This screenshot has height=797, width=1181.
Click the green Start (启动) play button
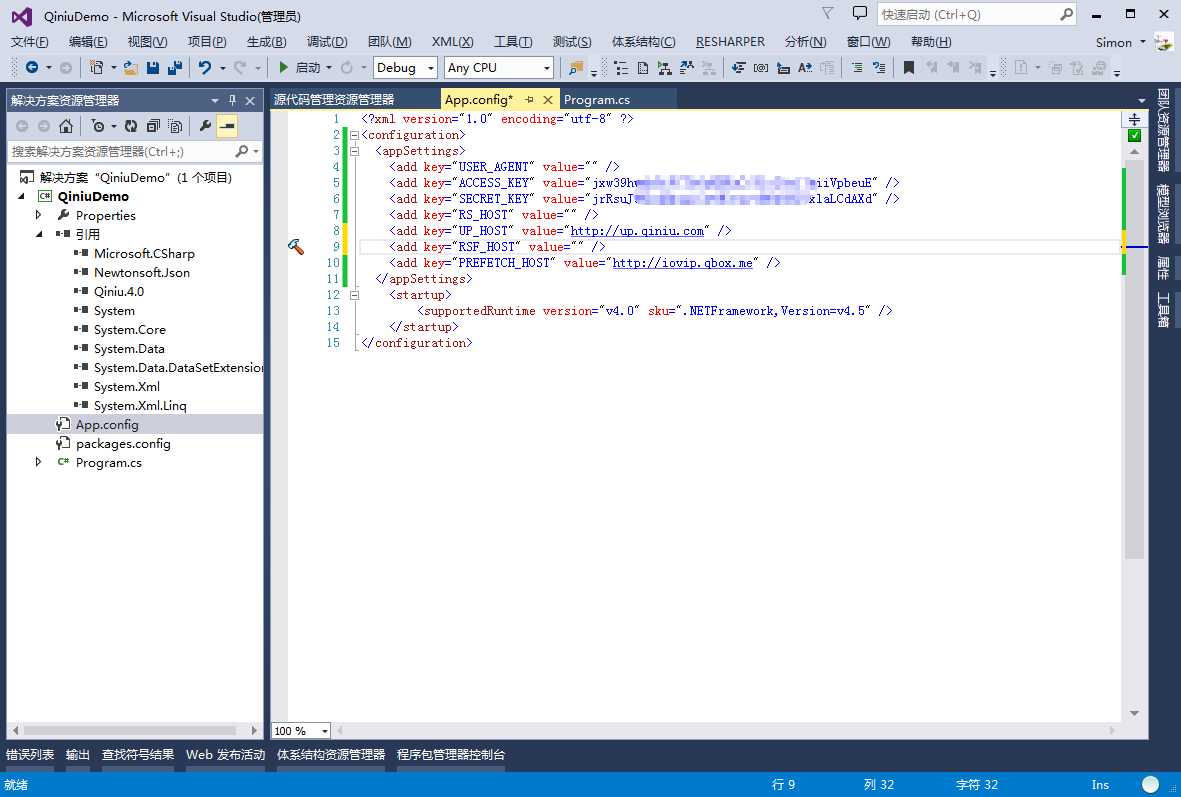point(283,68)
